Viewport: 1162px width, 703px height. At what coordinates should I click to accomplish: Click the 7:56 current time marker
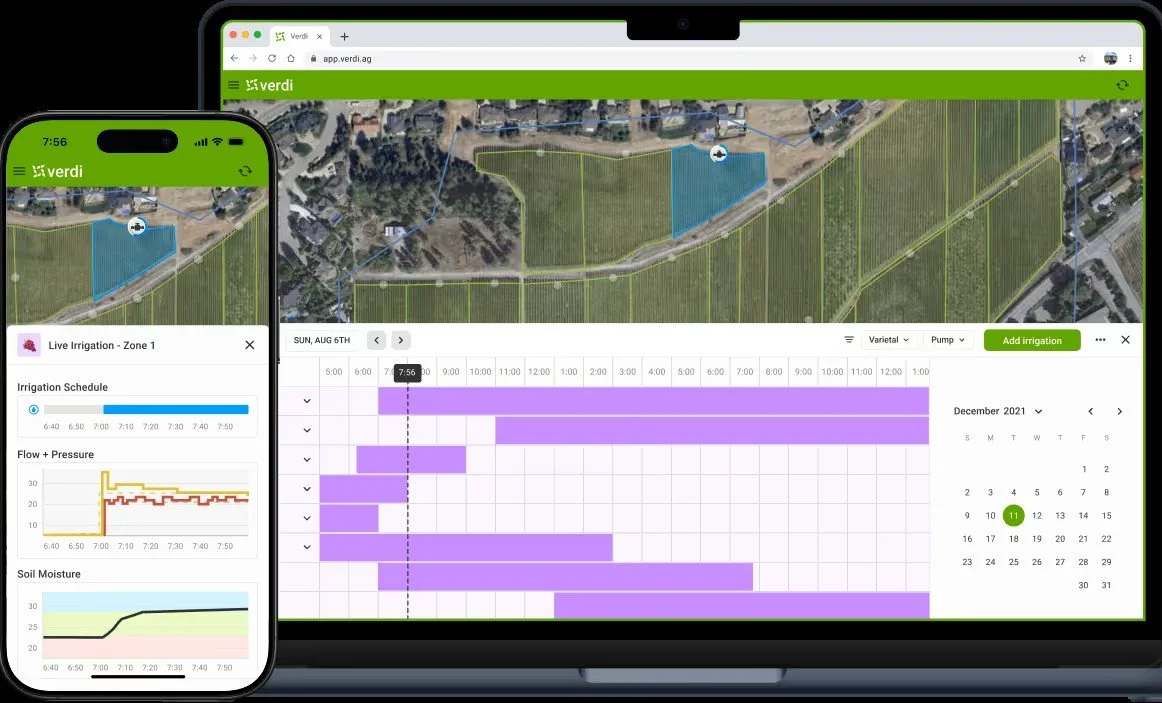click(x=407, y=373)
